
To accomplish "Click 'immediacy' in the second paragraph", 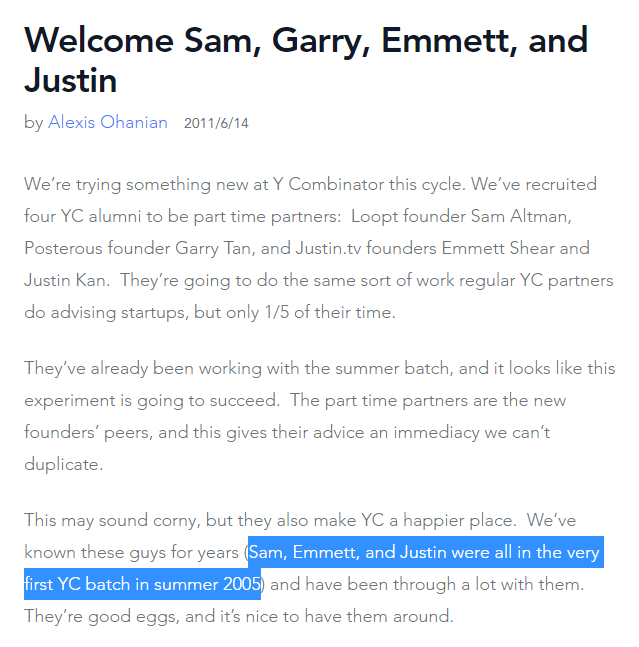I will tap(436, 432).
